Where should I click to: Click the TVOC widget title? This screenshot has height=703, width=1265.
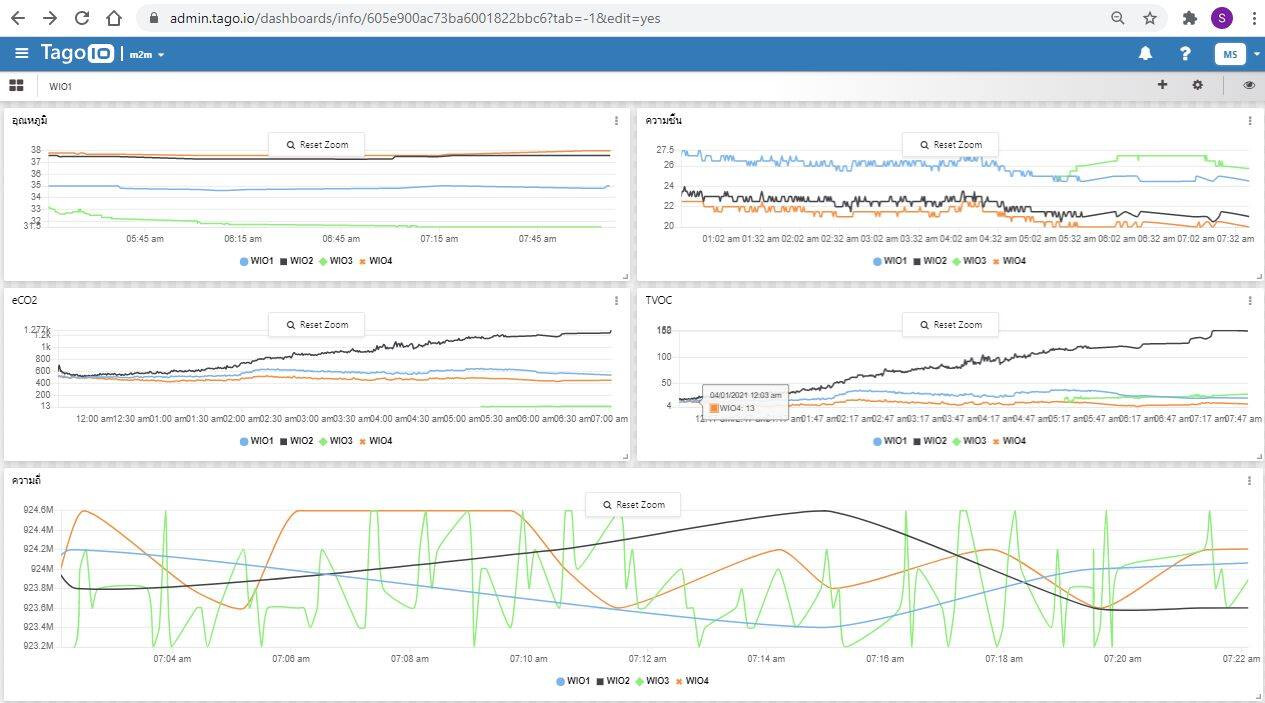[x=659, y=300]
